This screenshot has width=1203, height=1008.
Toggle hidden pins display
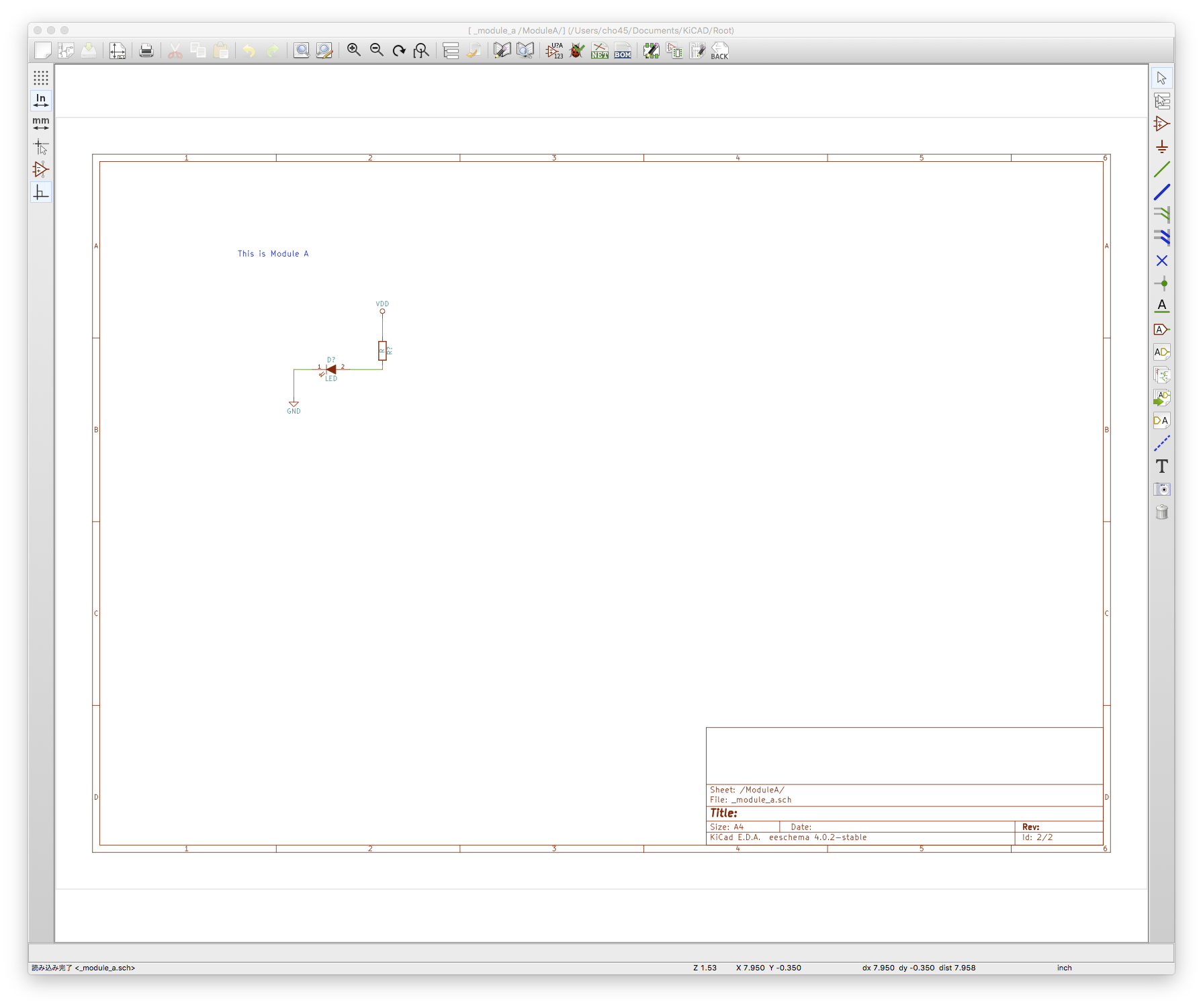[x=41, y=169]
